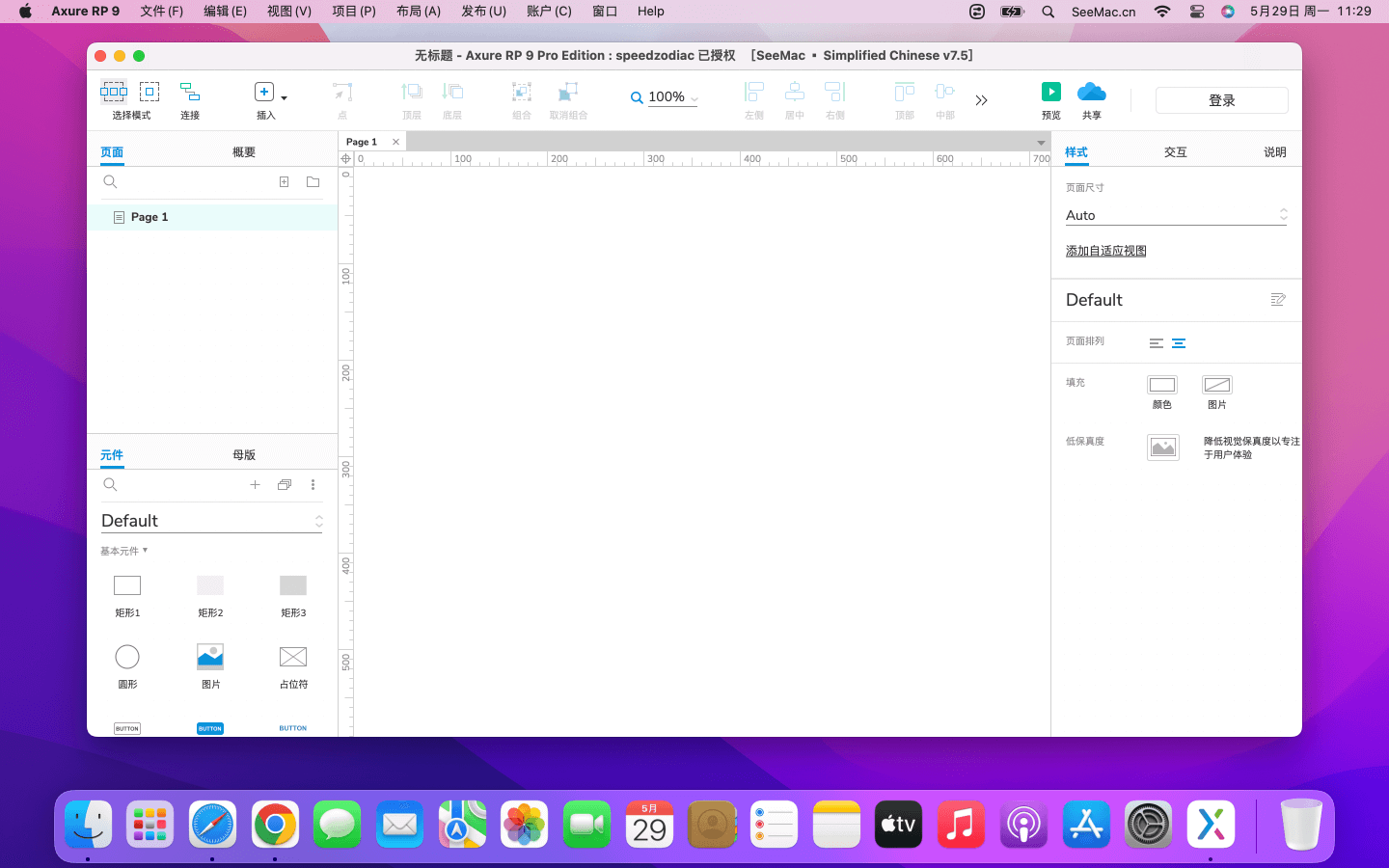This screenshot has height=868, width=1389.
Task: Open the page dimensions Auto dropdown
Action: pyautogui.click(x=1175, y=215)
